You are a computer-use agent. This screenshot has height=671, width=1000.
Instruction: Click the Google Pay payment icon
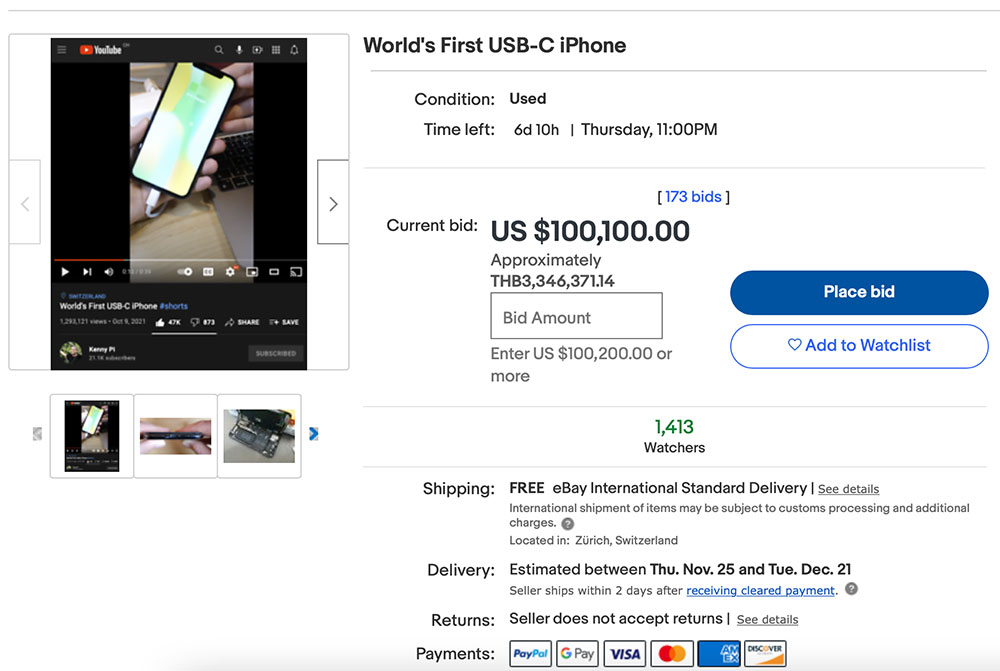point(577,654)
